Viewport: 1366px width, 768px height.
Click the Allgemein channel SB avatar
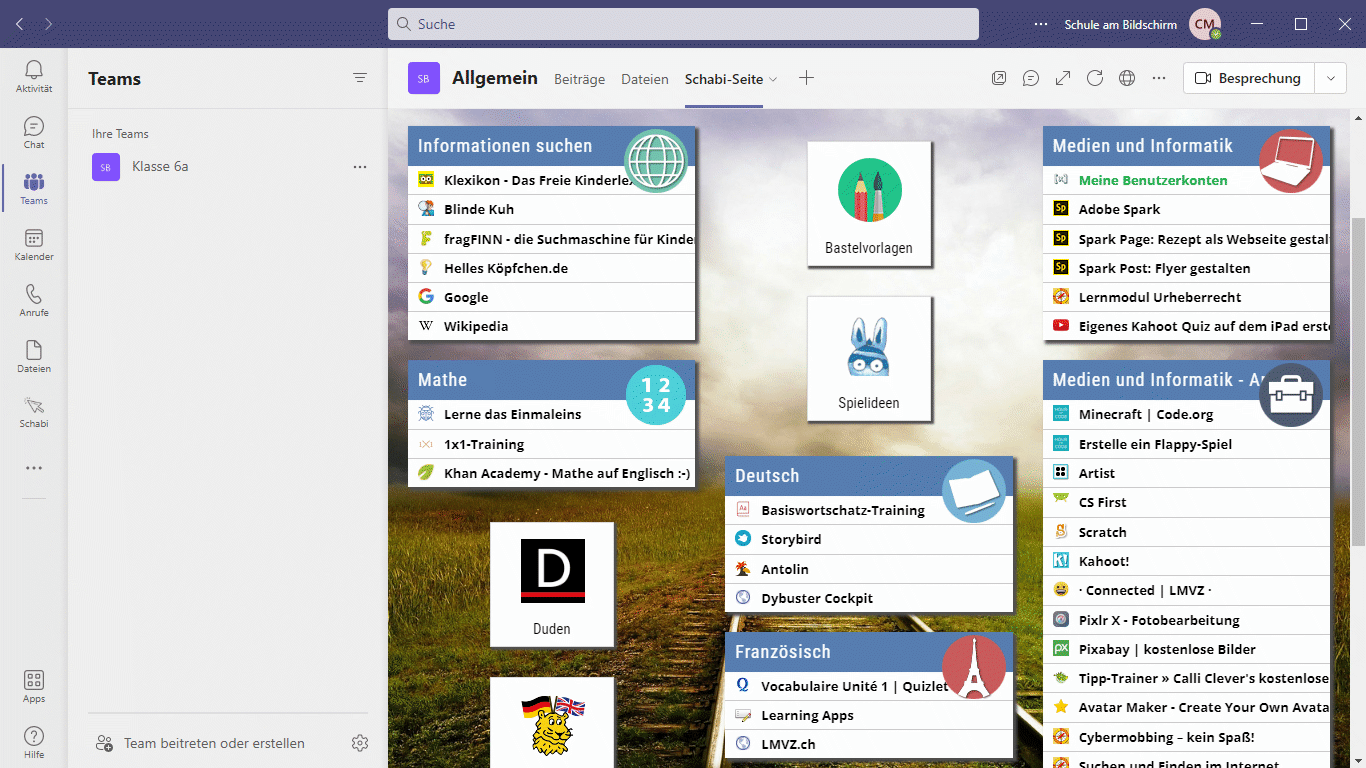[x=424, y=78]
